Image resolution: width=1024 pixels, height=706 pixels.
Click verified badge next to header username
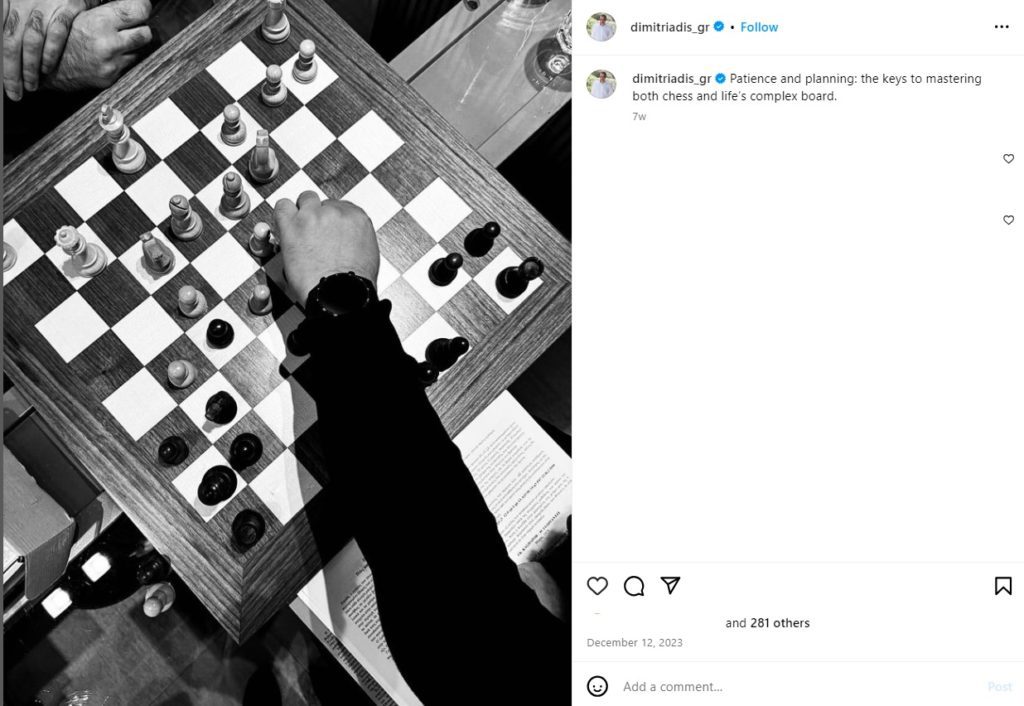(x=719, y=27)
